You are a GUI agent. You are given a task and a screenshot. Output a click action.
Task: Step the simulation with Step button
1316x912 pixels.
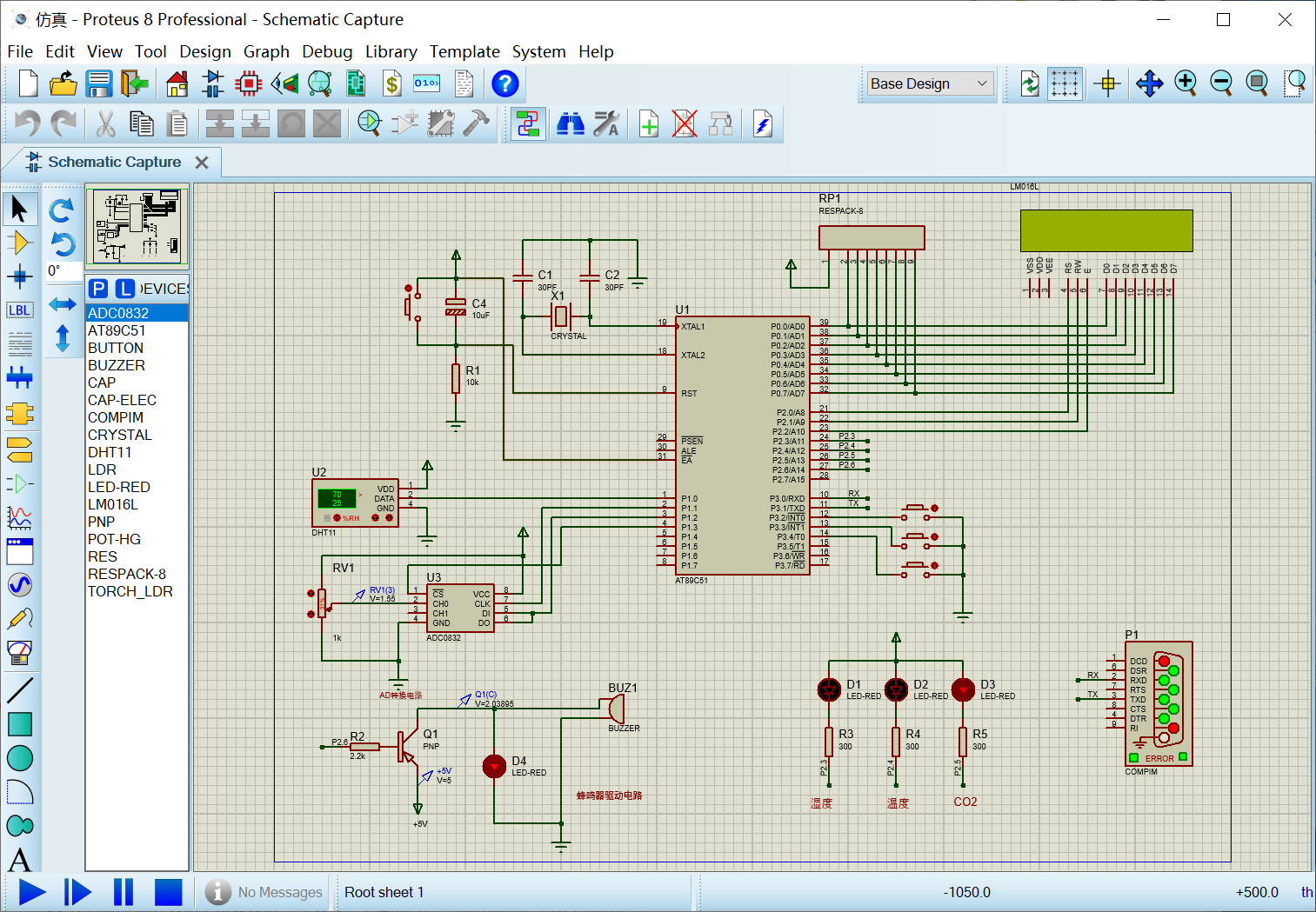pos(77,892)
